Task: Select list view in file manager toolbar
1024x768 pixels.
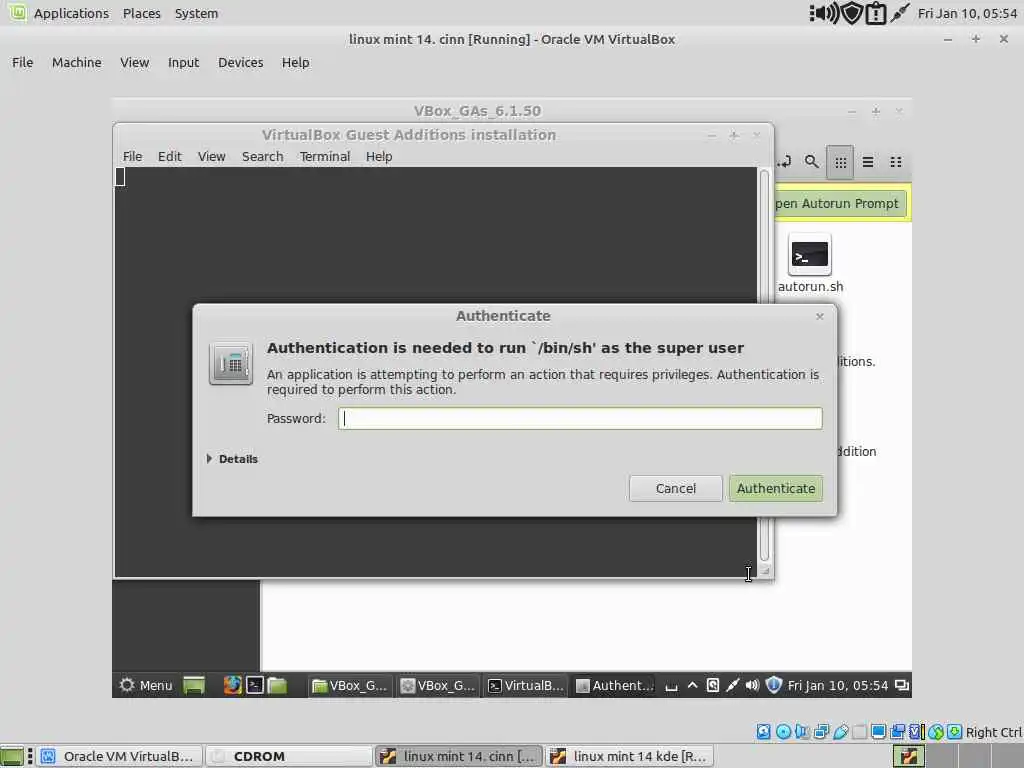Action: point(868,162)
